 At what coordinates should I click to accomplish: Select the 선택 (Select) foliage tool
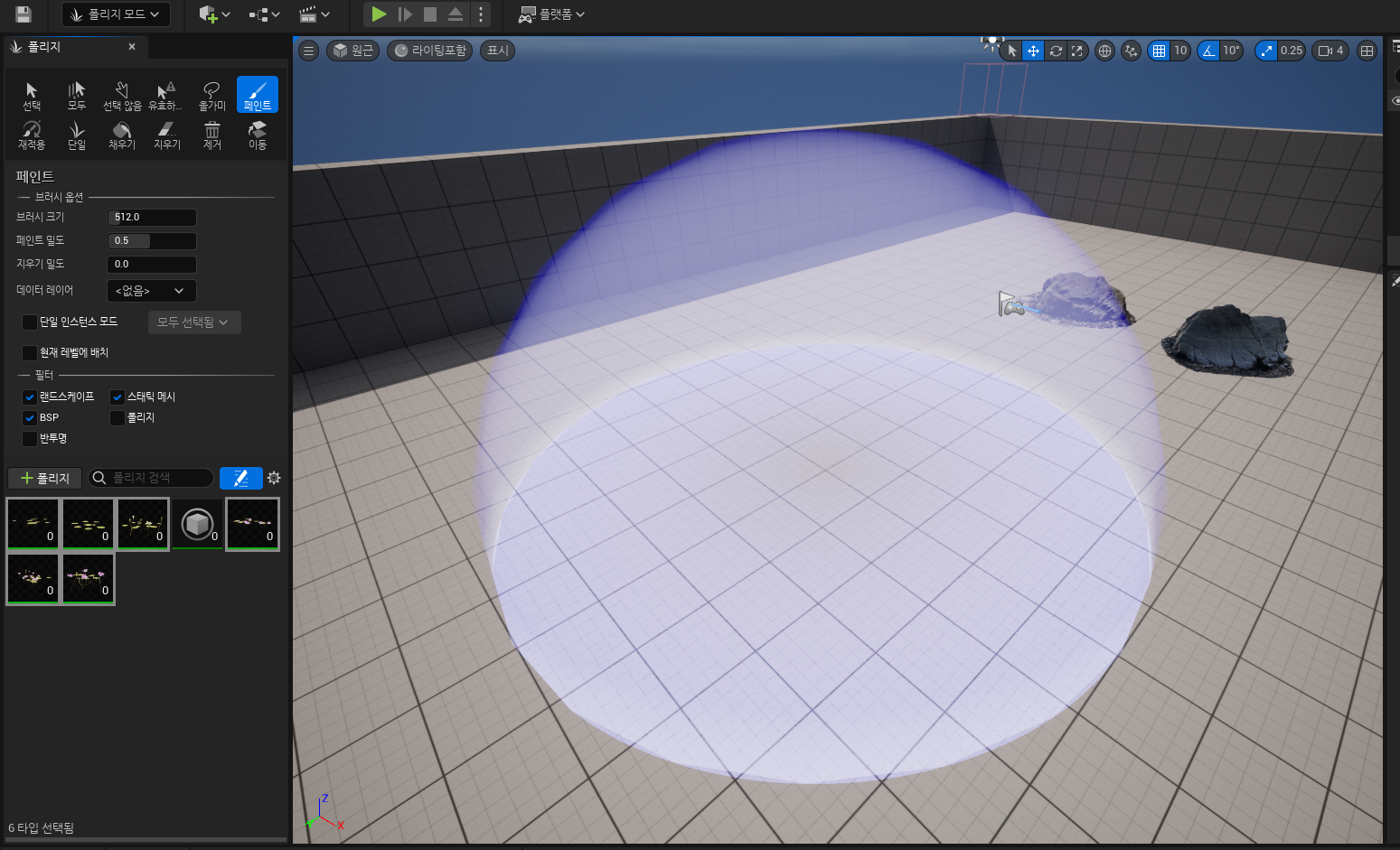[x=32, y=96]
